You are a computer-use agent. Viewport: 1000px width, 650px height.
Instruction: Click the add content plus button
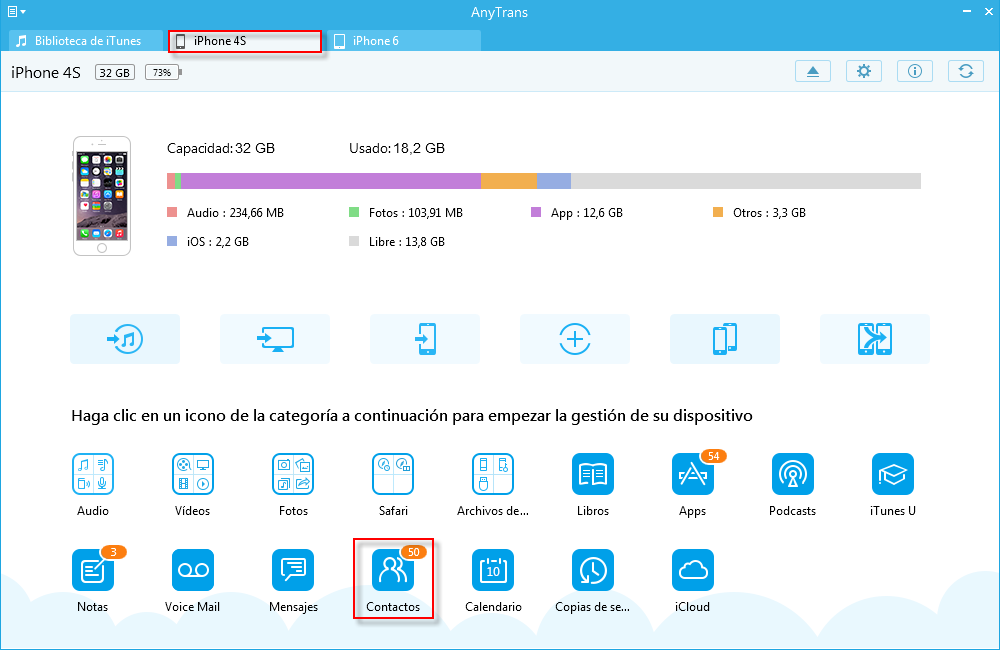click(x=575, y=339)
